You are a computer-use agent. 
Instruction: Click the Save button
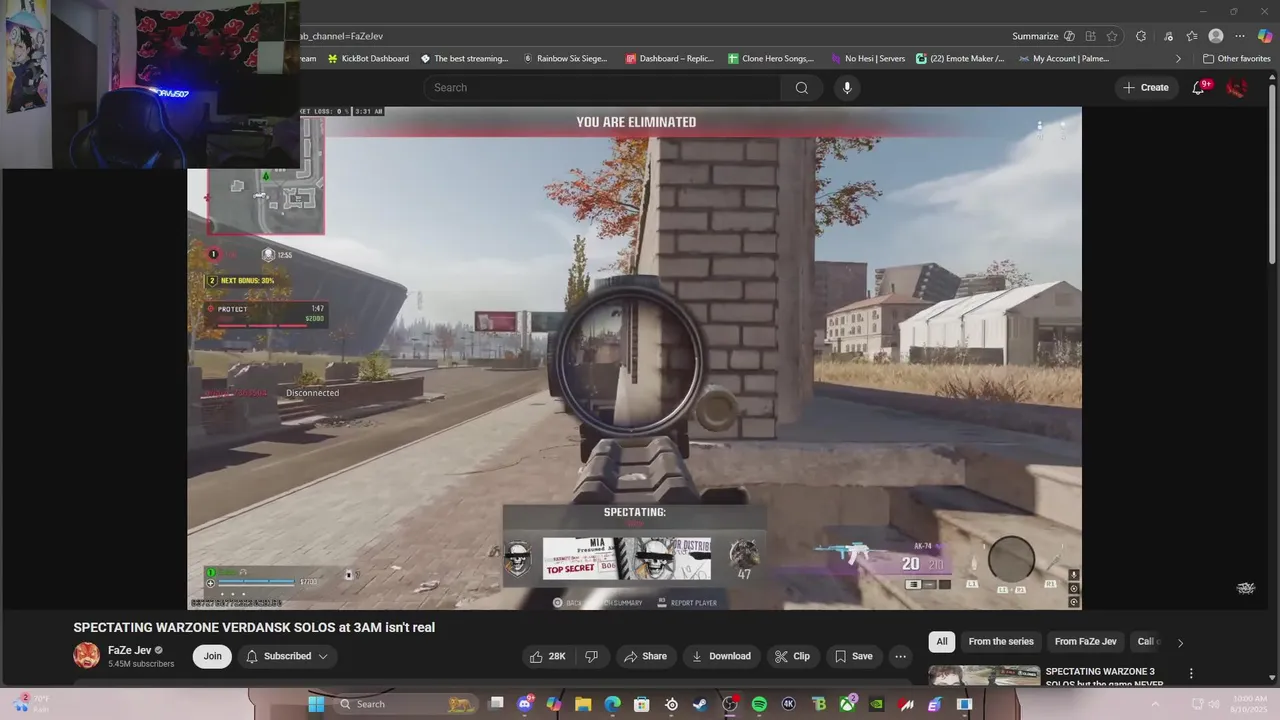pyautogui.click(x=853, y=656)
